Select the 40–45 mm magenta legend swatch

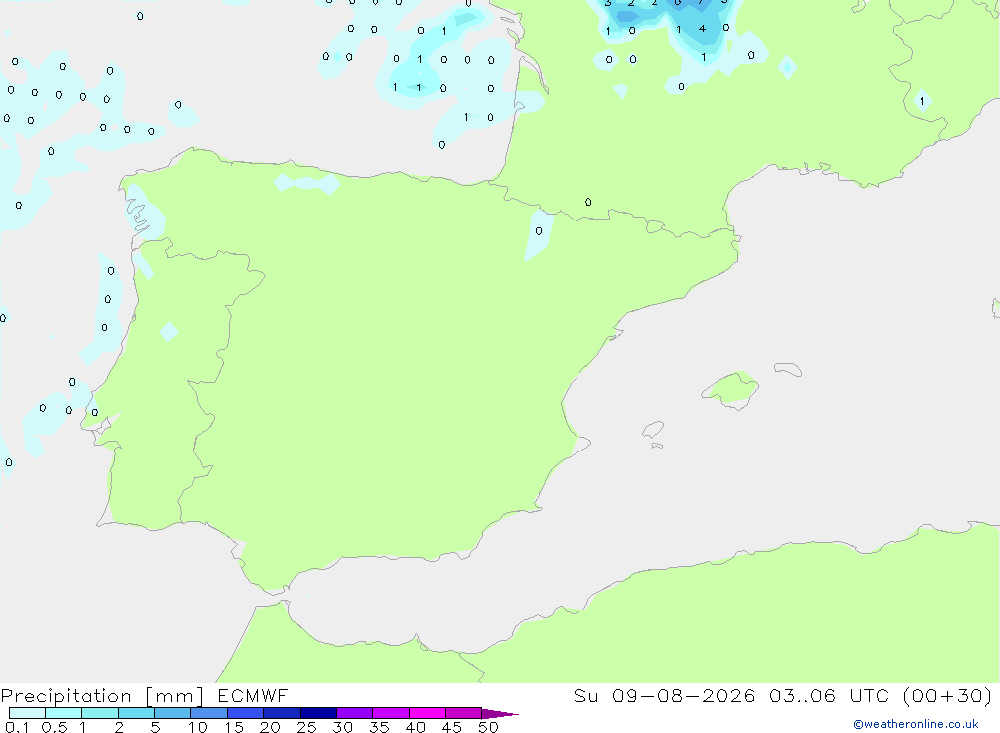pyautogui.click(x=427, y=713)
